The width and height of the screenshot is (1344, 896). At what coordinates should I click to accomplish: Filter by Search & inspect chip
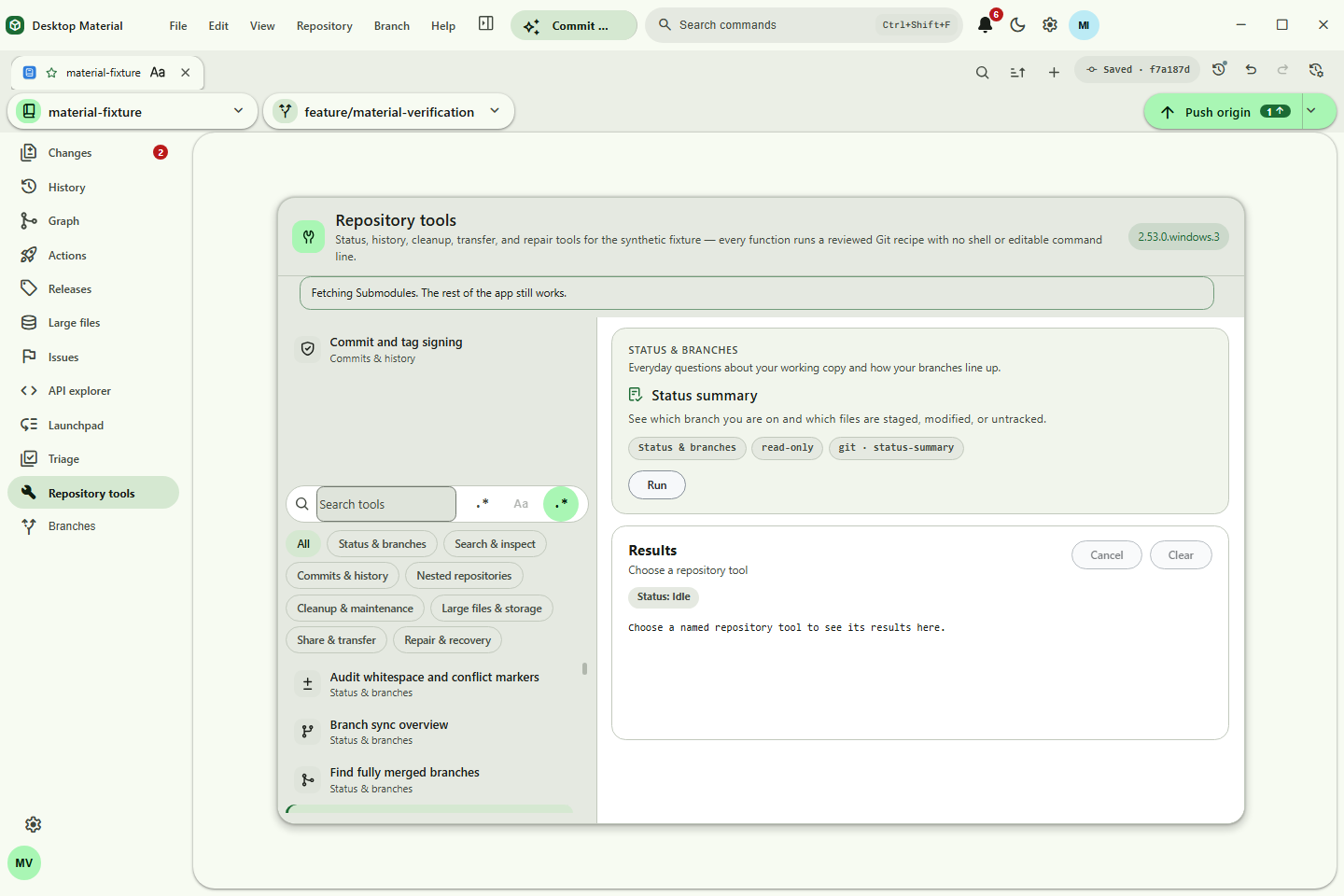point(495,544)
